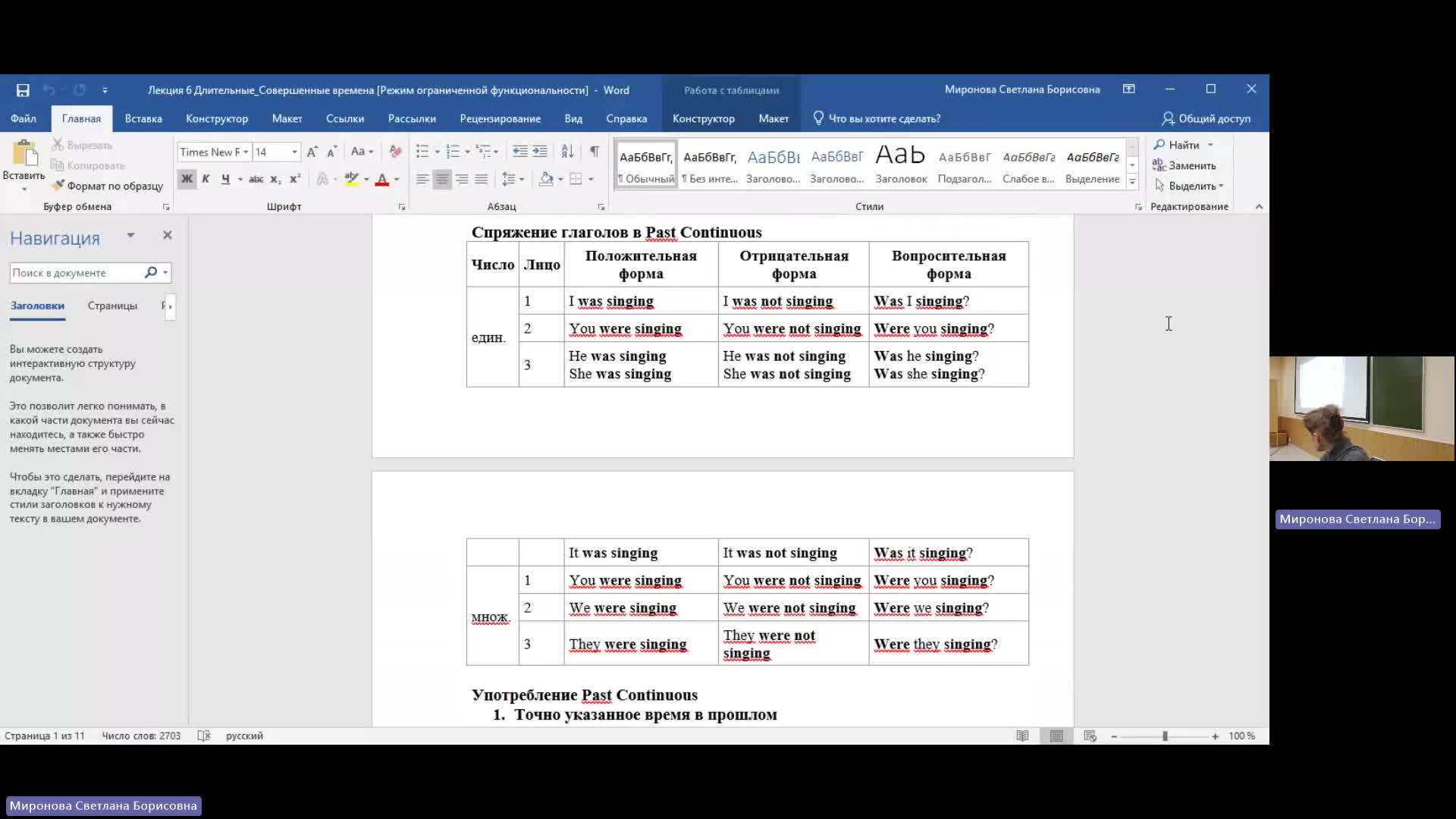The width and height of the screenshot is (1456, 819).
Task: Click the Paste (Вставить) clipboard icon
Action: click(24, 153)
